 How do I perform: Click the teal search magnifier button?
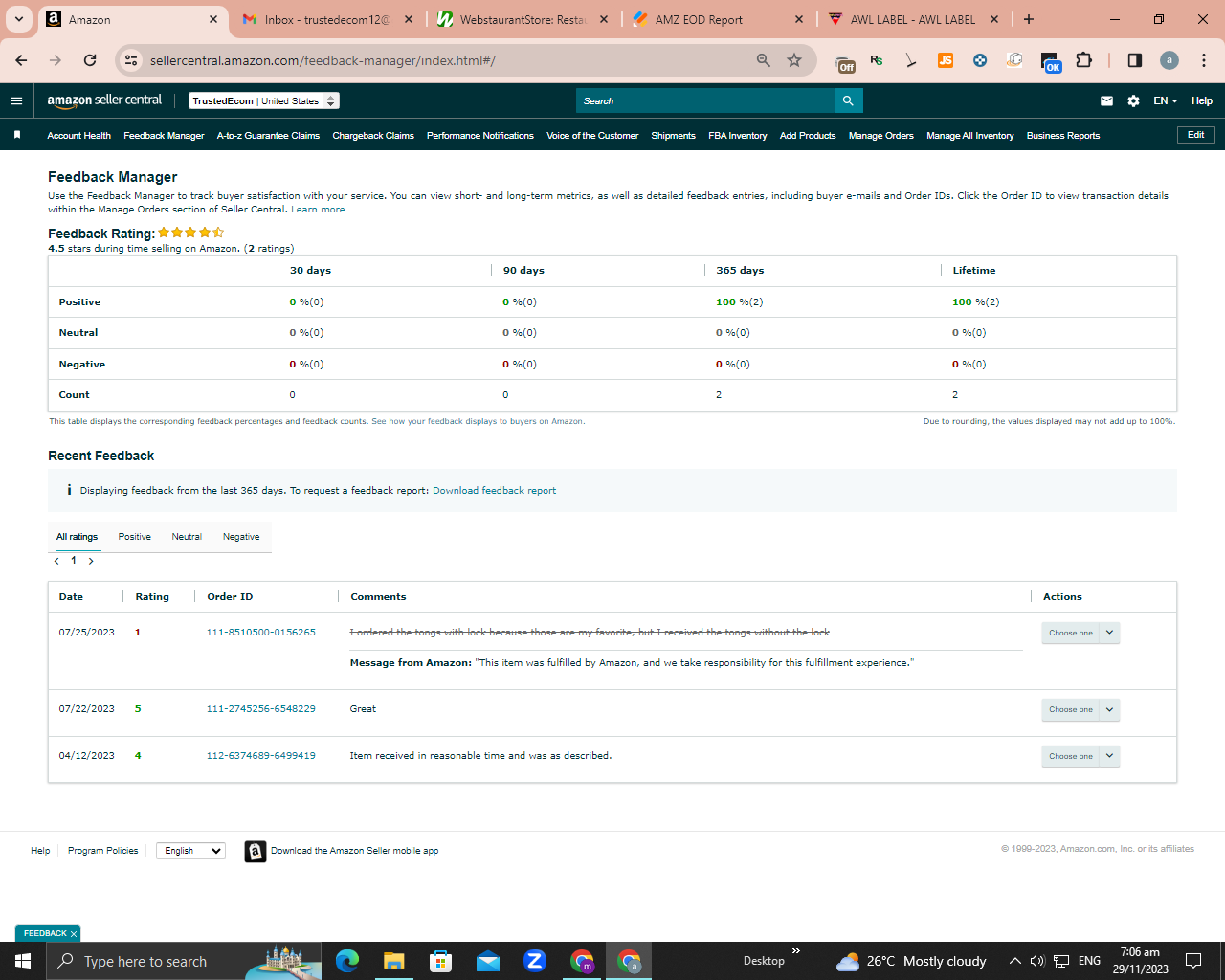click(848, 100)
